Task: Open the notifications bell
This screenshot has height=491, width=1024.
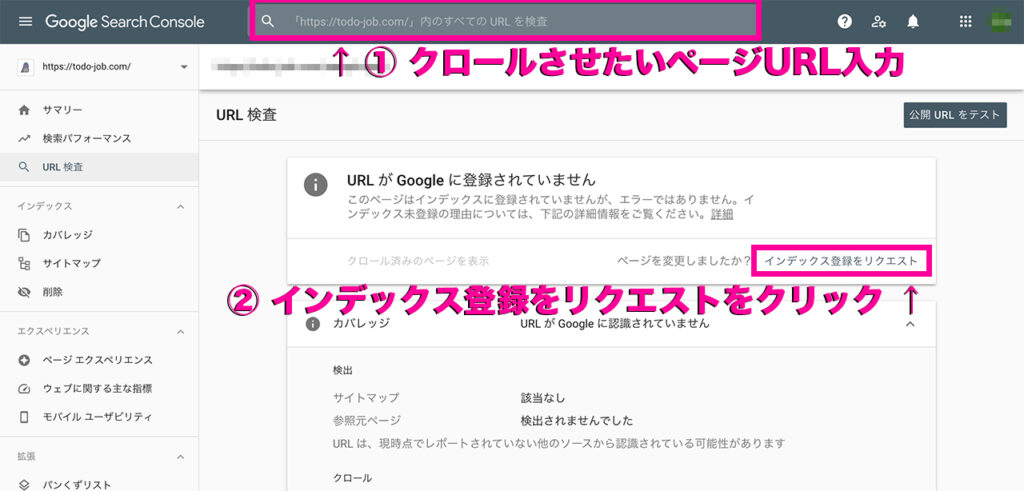Action: [x=913, y=22]
